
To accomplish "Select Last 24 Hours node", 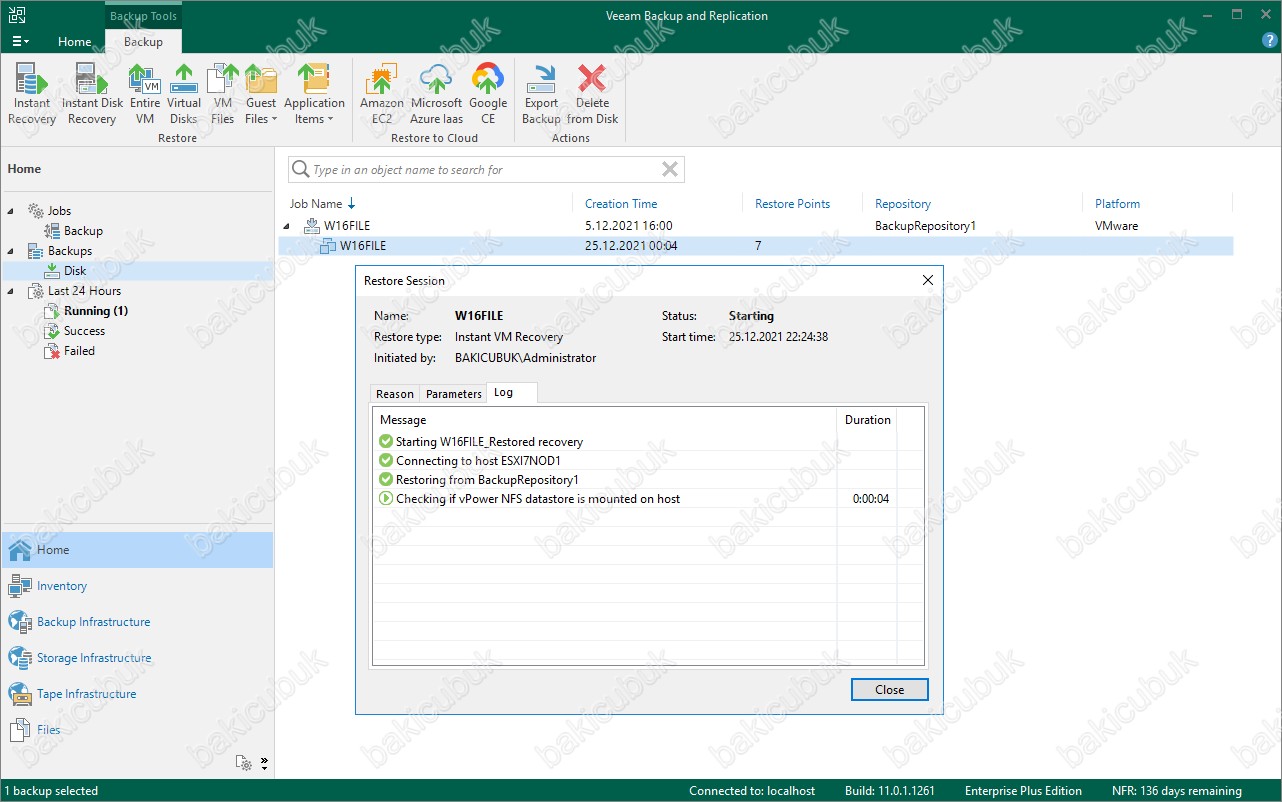I will click(x=84, y=291).
